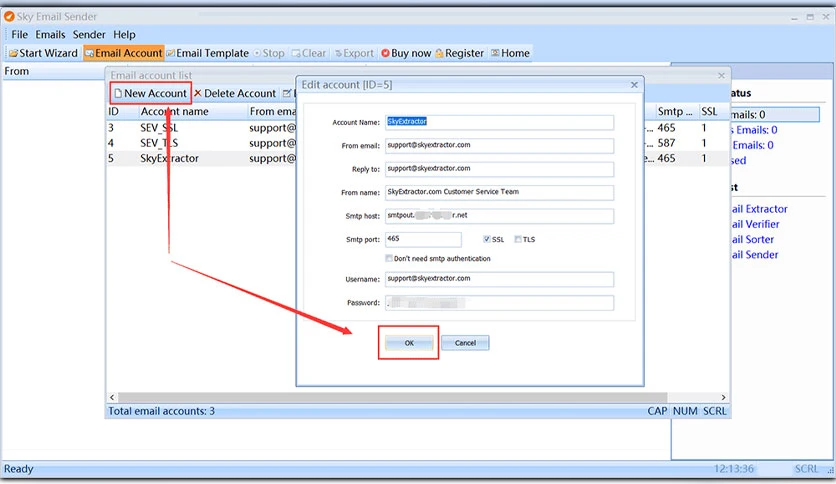Click the Clear toolbar button
This screenshot has height=484, width=836.
pyautogui.click(x=309, y=53)
